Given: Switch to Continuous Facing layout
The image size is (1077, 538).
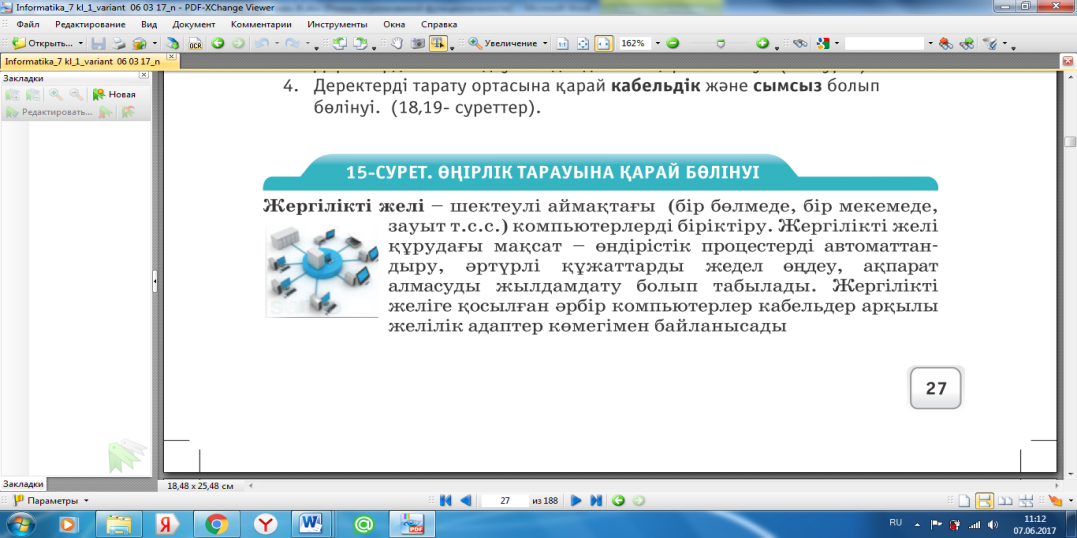Looking at the screenshot, I should 1025,501.
